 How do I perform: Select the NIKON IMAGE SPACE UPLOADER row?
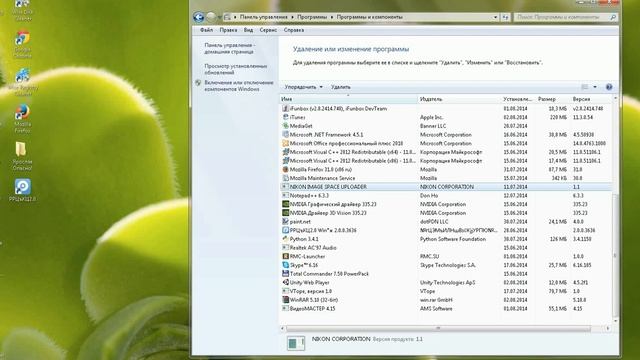tap(446, 187)
